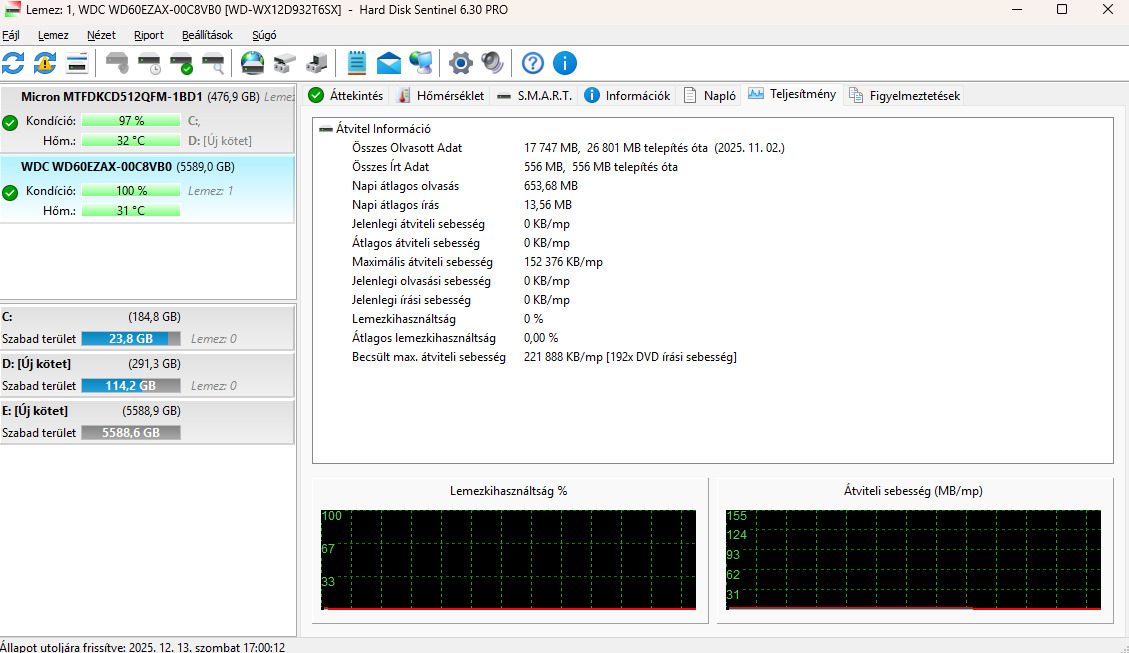Click the Lemezkihasználtság % graph
Viewport: 1129px width, 653px height.
pos(508,559)
